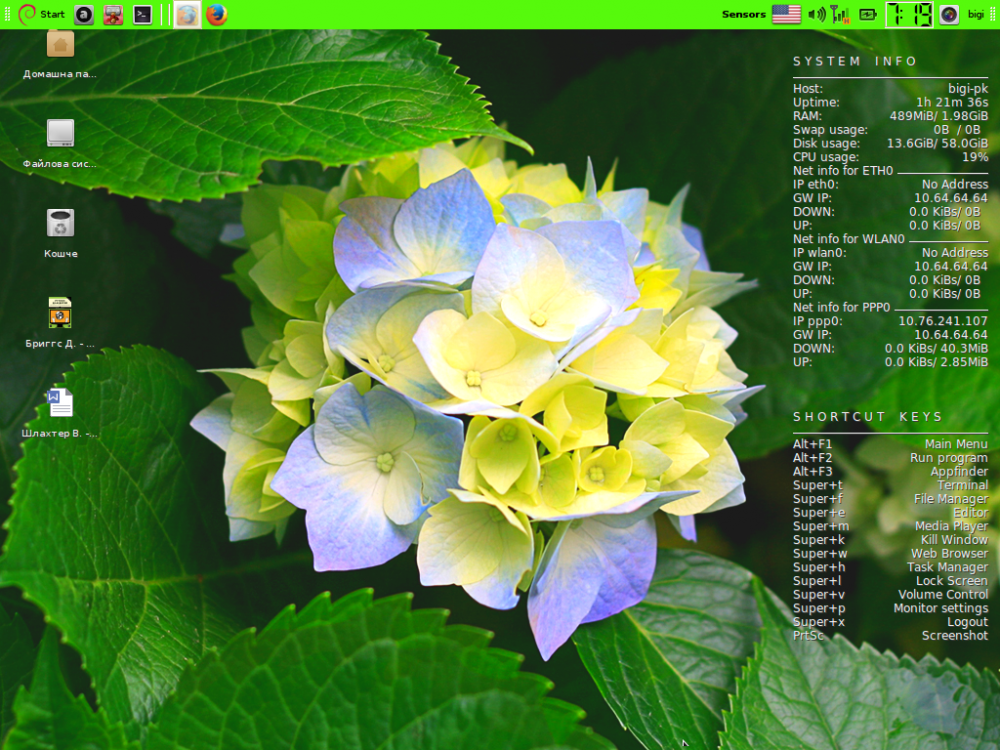Click the 'PrtSc' Screenshot shortcut line

pos(890,636)
